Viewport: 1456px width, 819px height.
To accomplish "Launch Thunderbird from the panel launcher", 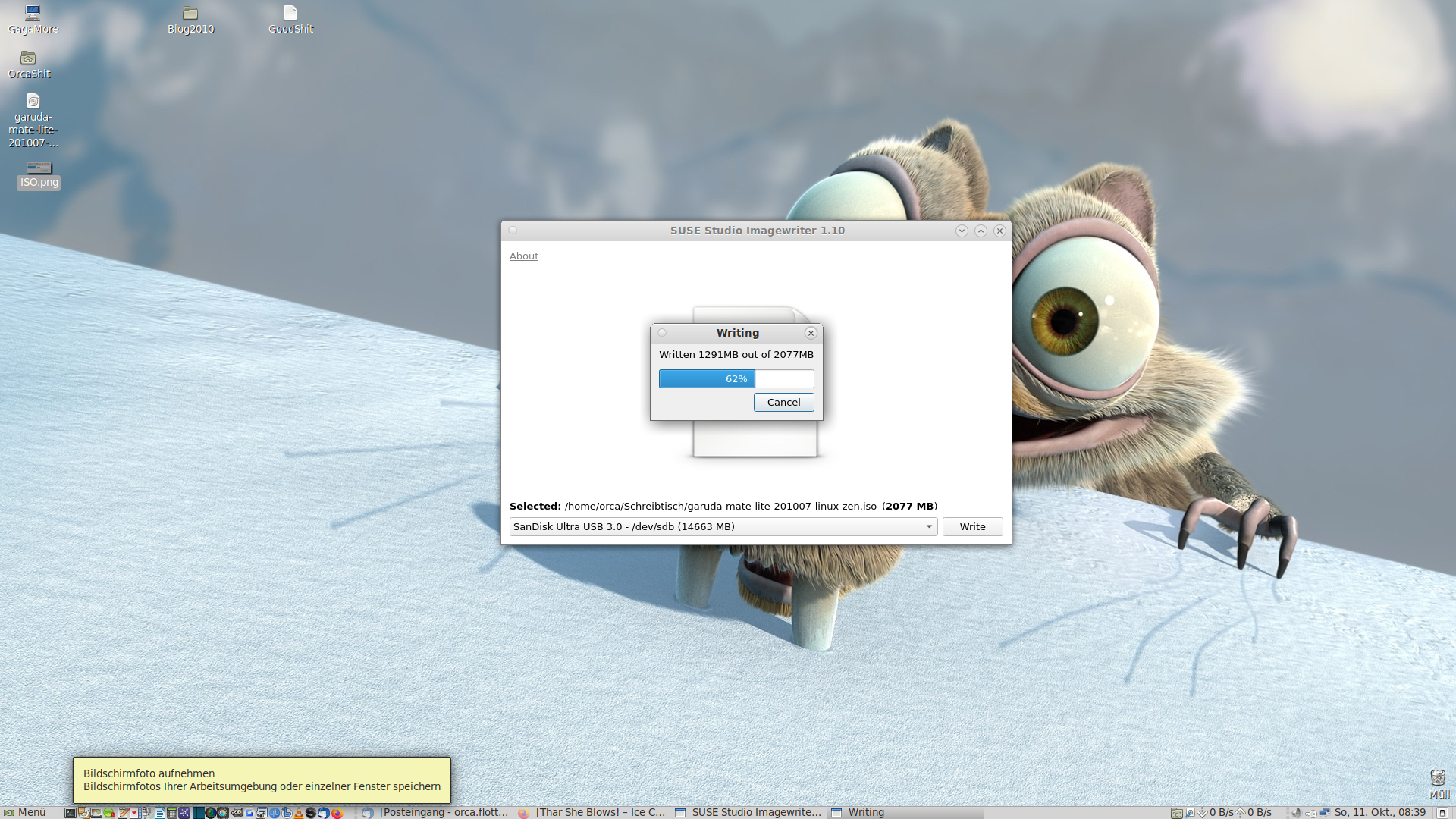I will 323,812.
